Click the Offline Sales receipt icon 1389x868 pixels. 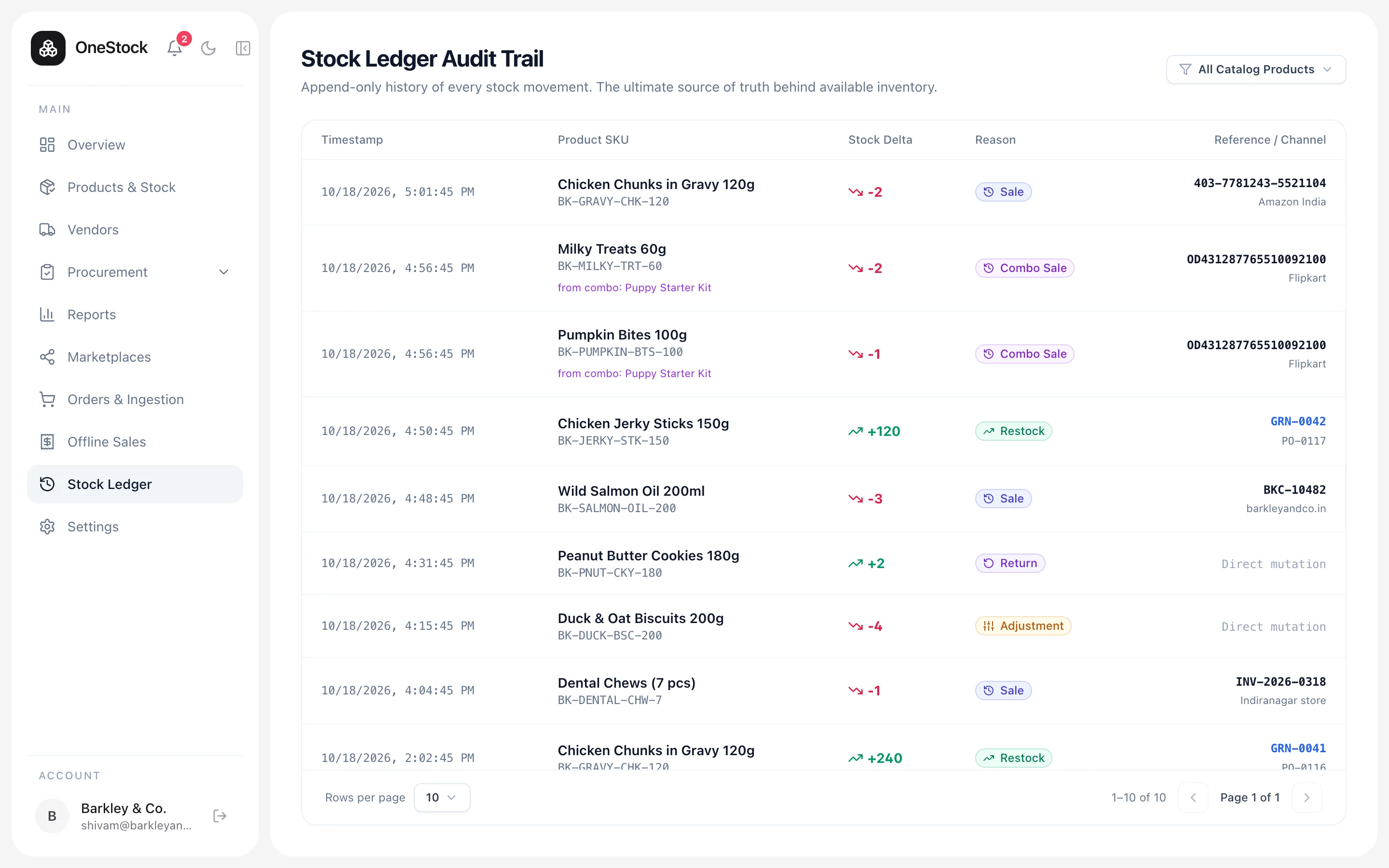click(47, 442)
